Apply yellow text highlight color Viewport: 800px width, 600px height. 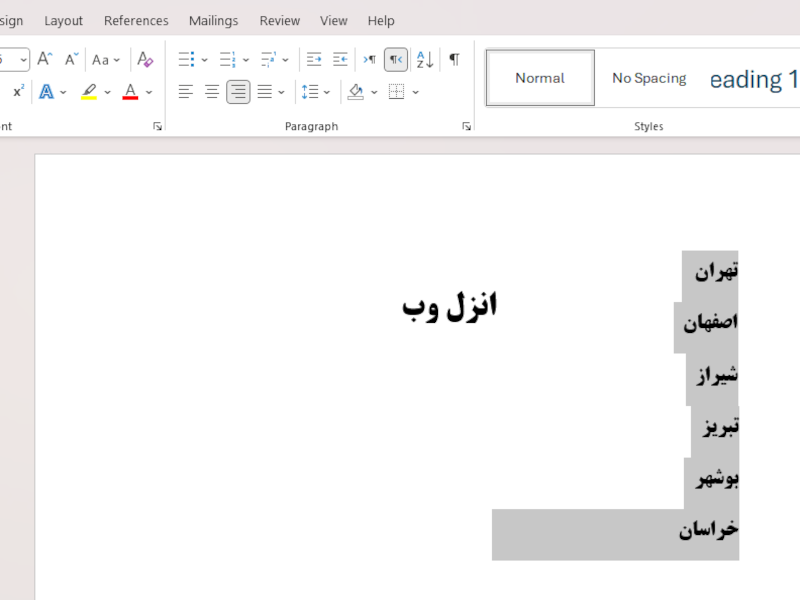(x=89, y=92)
